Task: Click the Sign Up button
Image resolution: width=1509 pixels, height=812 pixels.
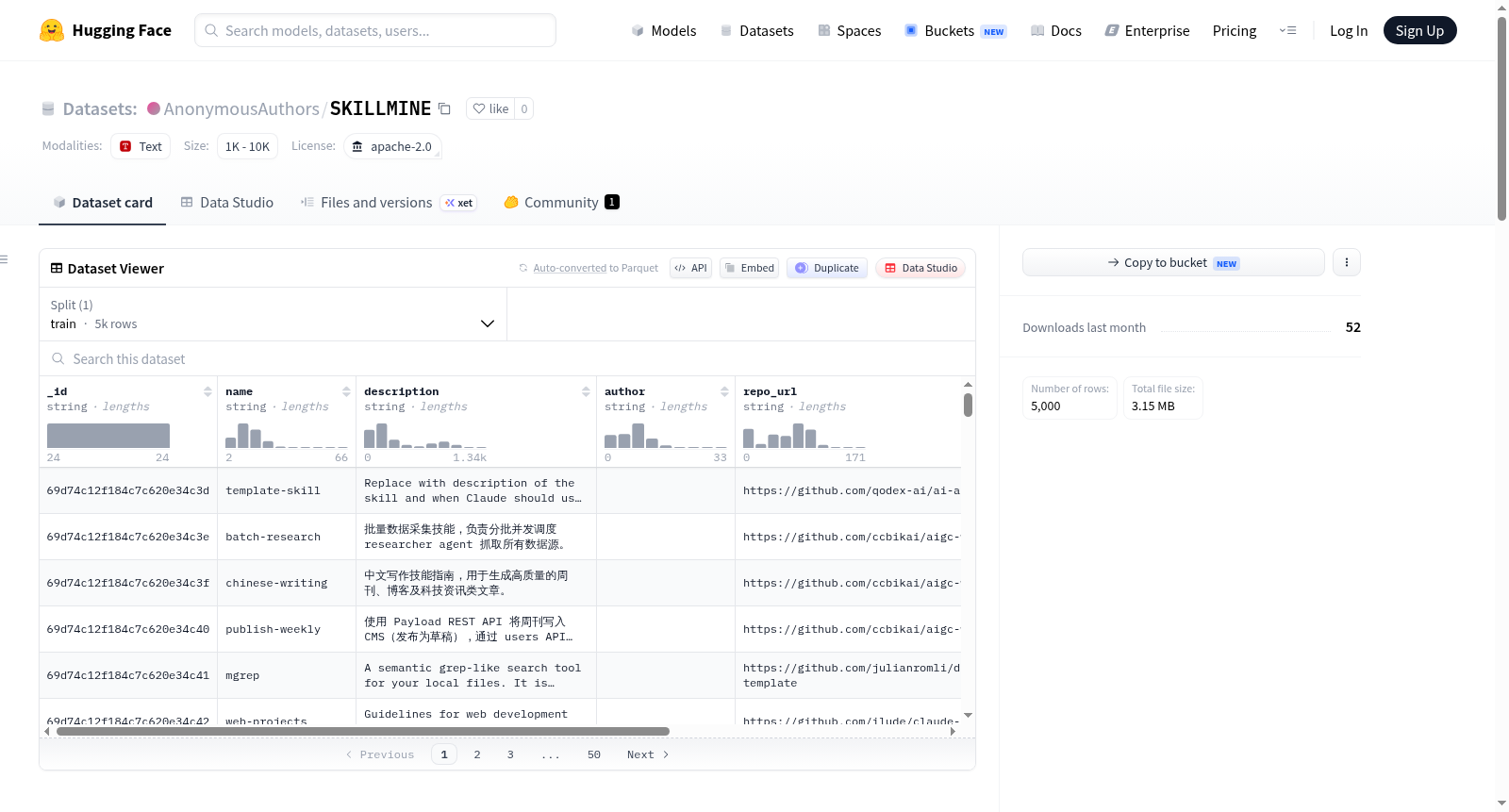Action: coord(1419,30)
